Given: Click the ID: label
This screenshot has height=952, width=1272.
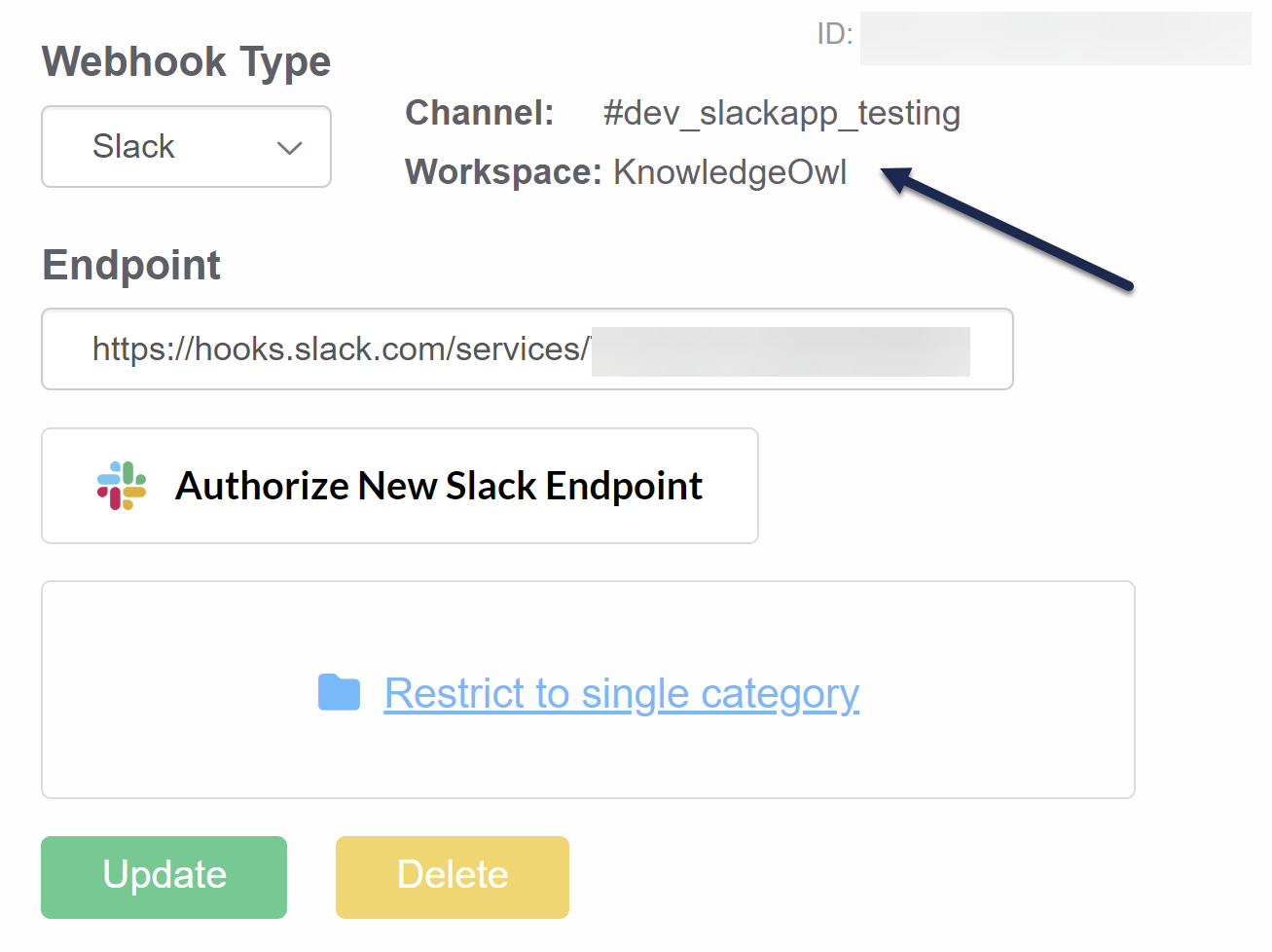Looking at the screenshot, I should click(835, 35).
